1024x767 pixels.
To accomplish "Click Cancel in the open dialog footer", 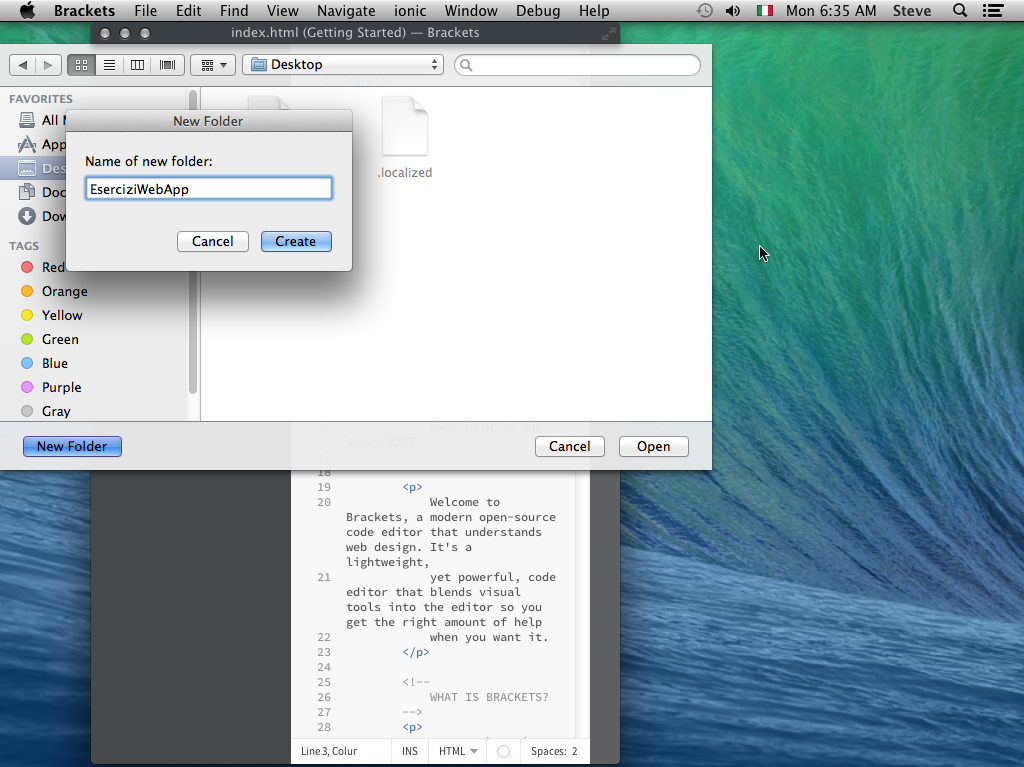I will coord(569,446).
